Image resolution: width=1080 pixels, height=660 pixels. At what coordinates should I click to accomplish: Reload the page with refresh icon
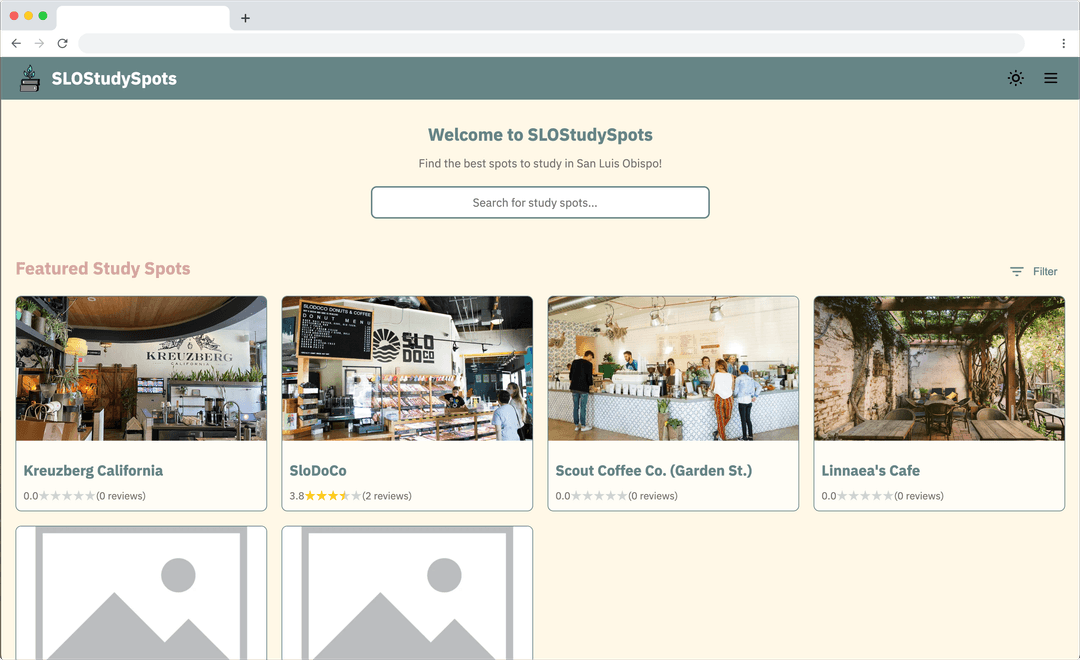point(62,43)
